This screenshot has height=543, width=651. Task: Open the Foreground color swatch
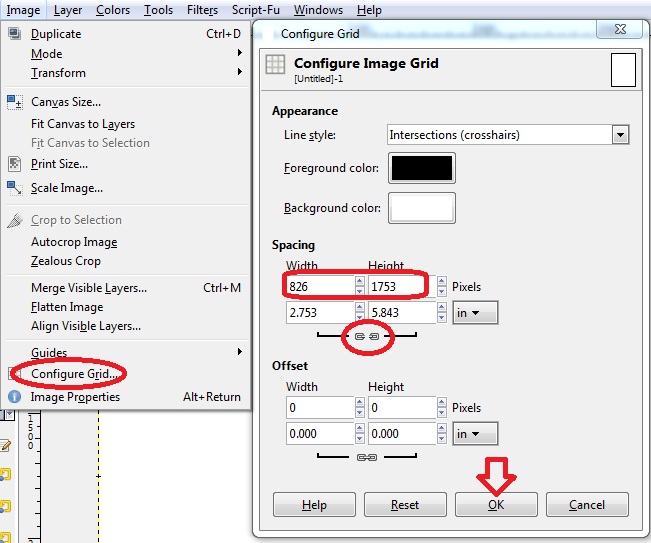[x=421, y=168]
